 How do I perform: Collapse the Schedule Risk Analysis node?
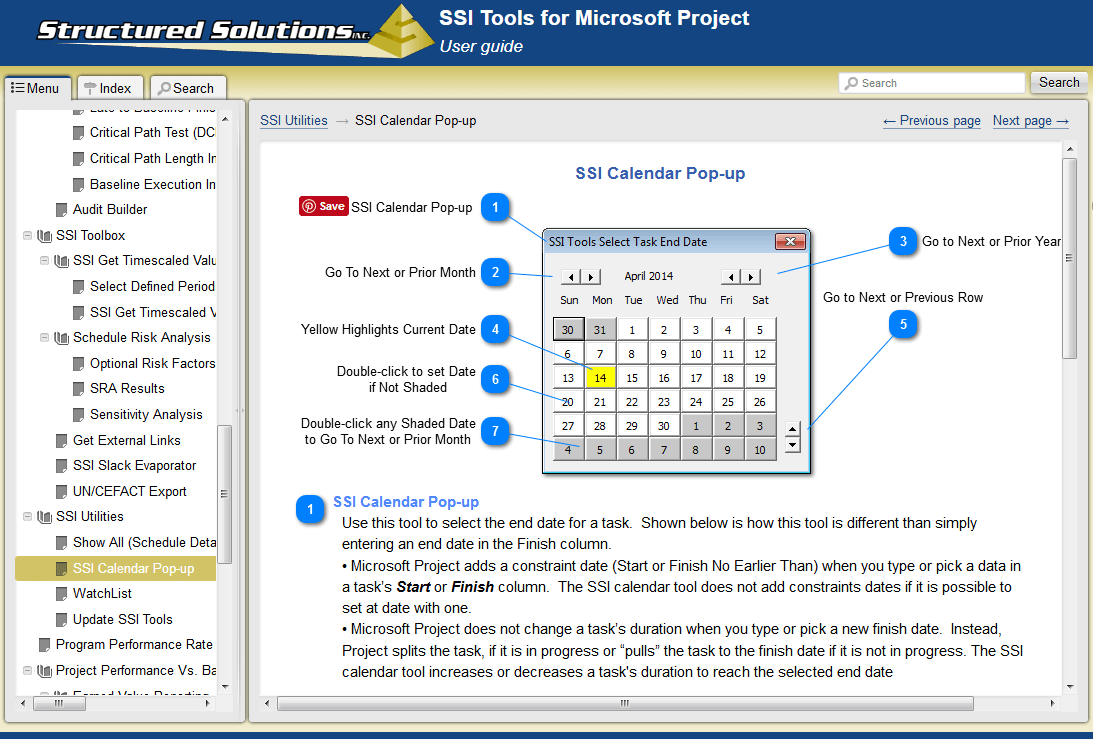(x=45, y=337)
